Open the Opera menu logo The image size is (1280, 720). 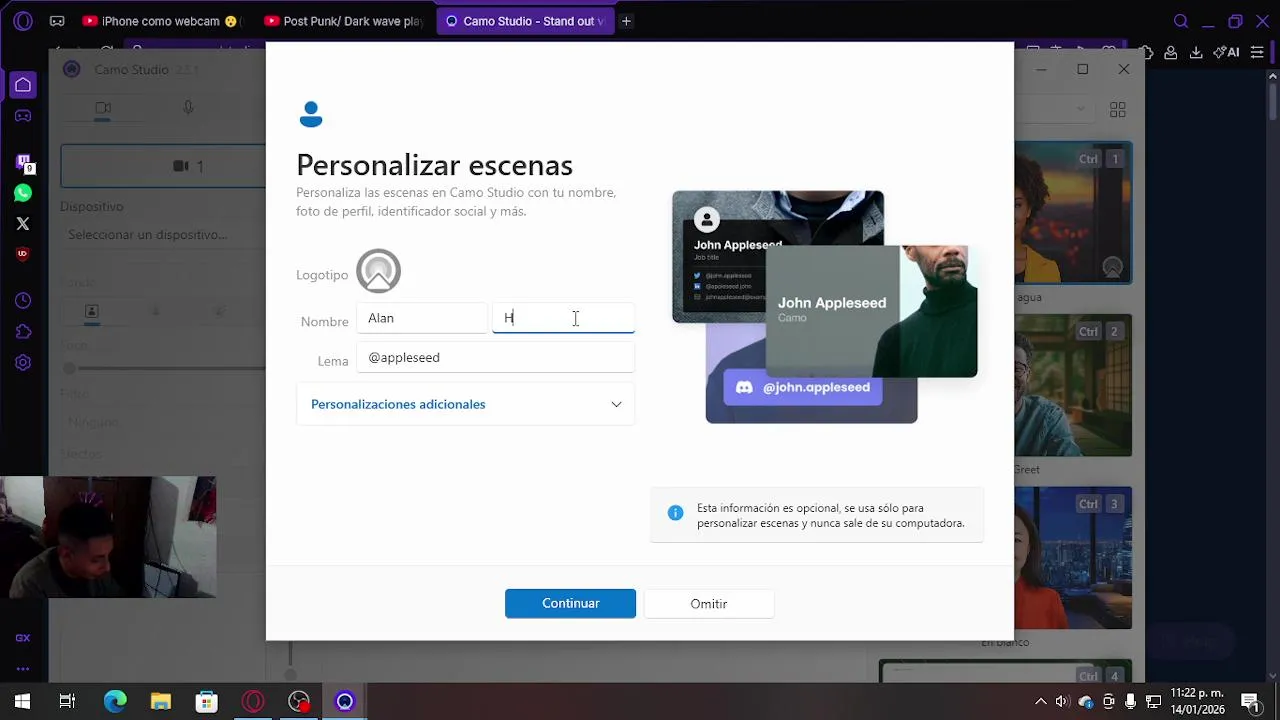(x=23, y=21)
